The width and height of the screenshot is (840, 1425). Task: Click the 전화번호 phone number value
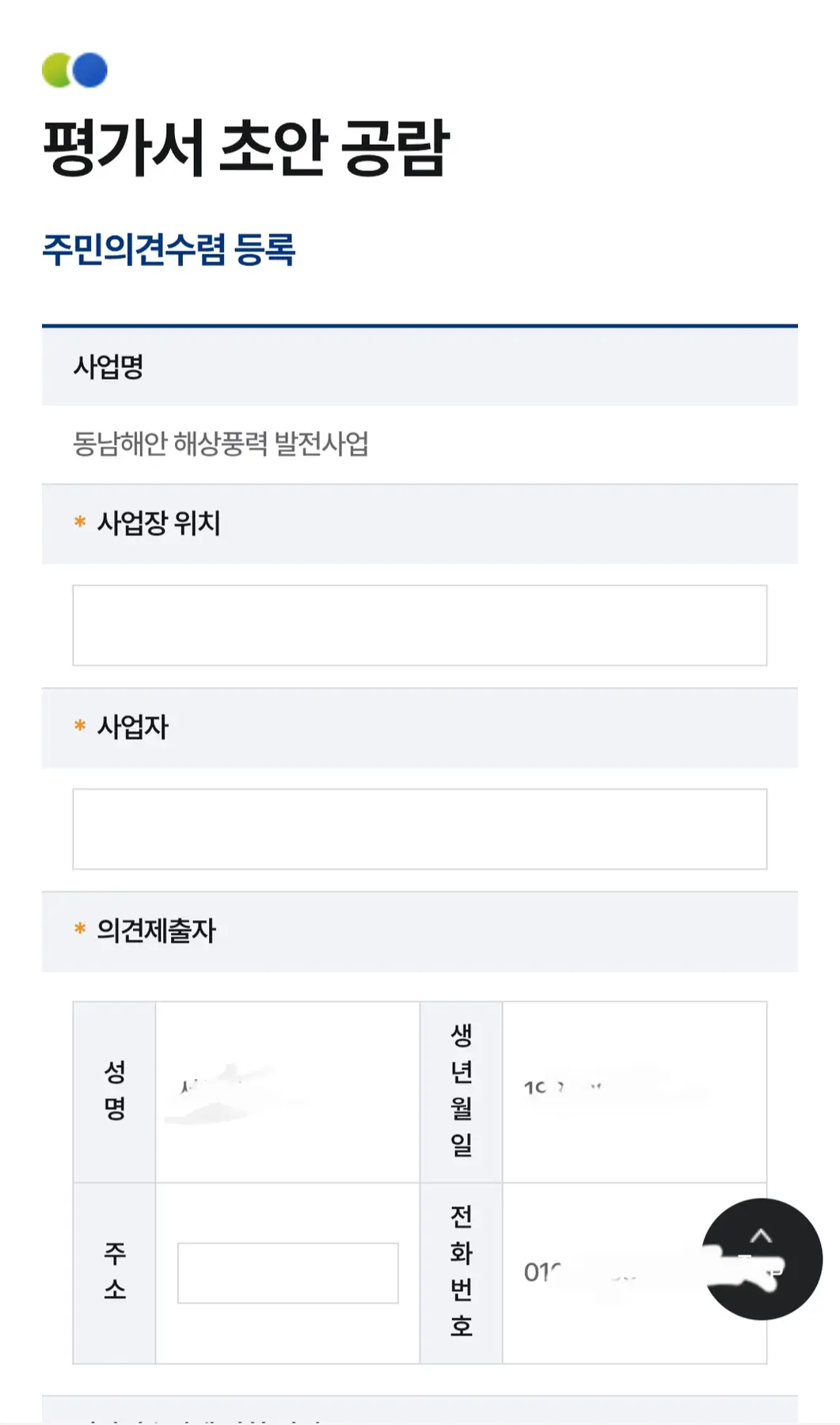[x=602, y=1273]
